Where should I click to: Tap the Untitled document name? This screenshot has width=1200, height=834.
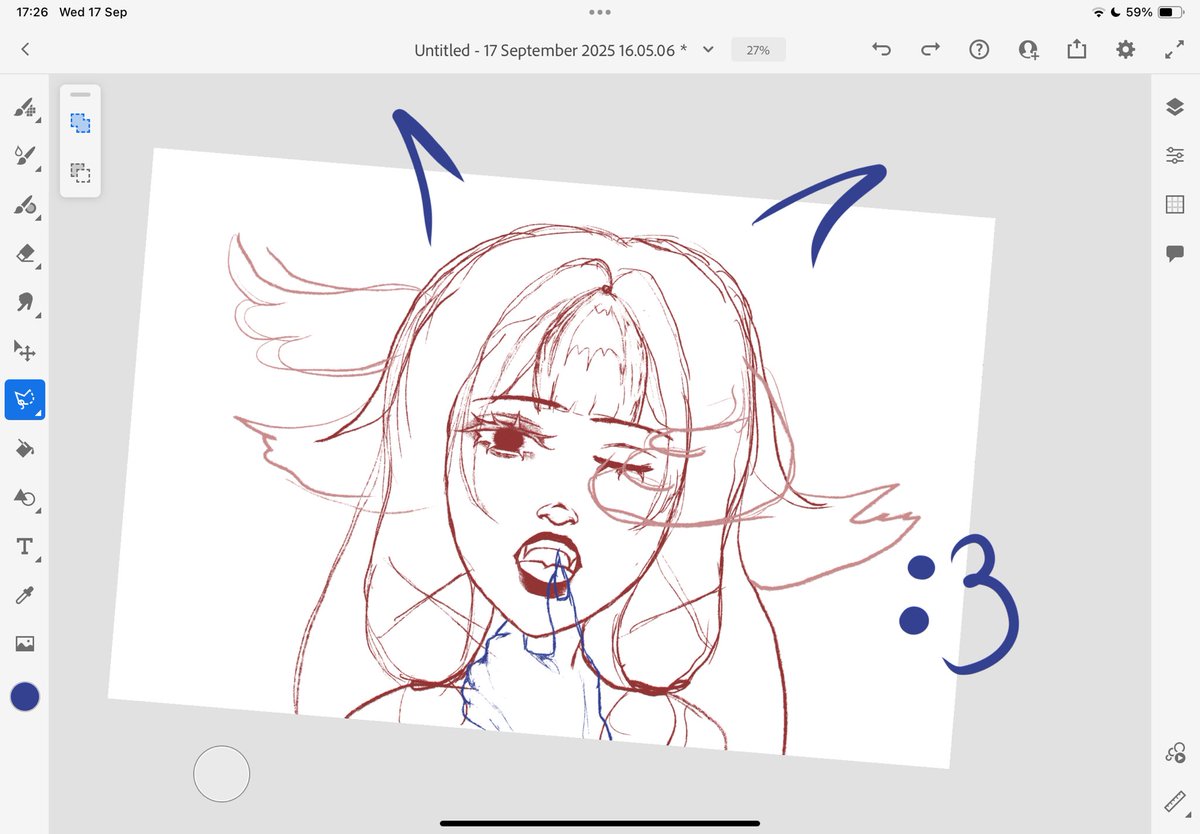(x=551, y=49)
